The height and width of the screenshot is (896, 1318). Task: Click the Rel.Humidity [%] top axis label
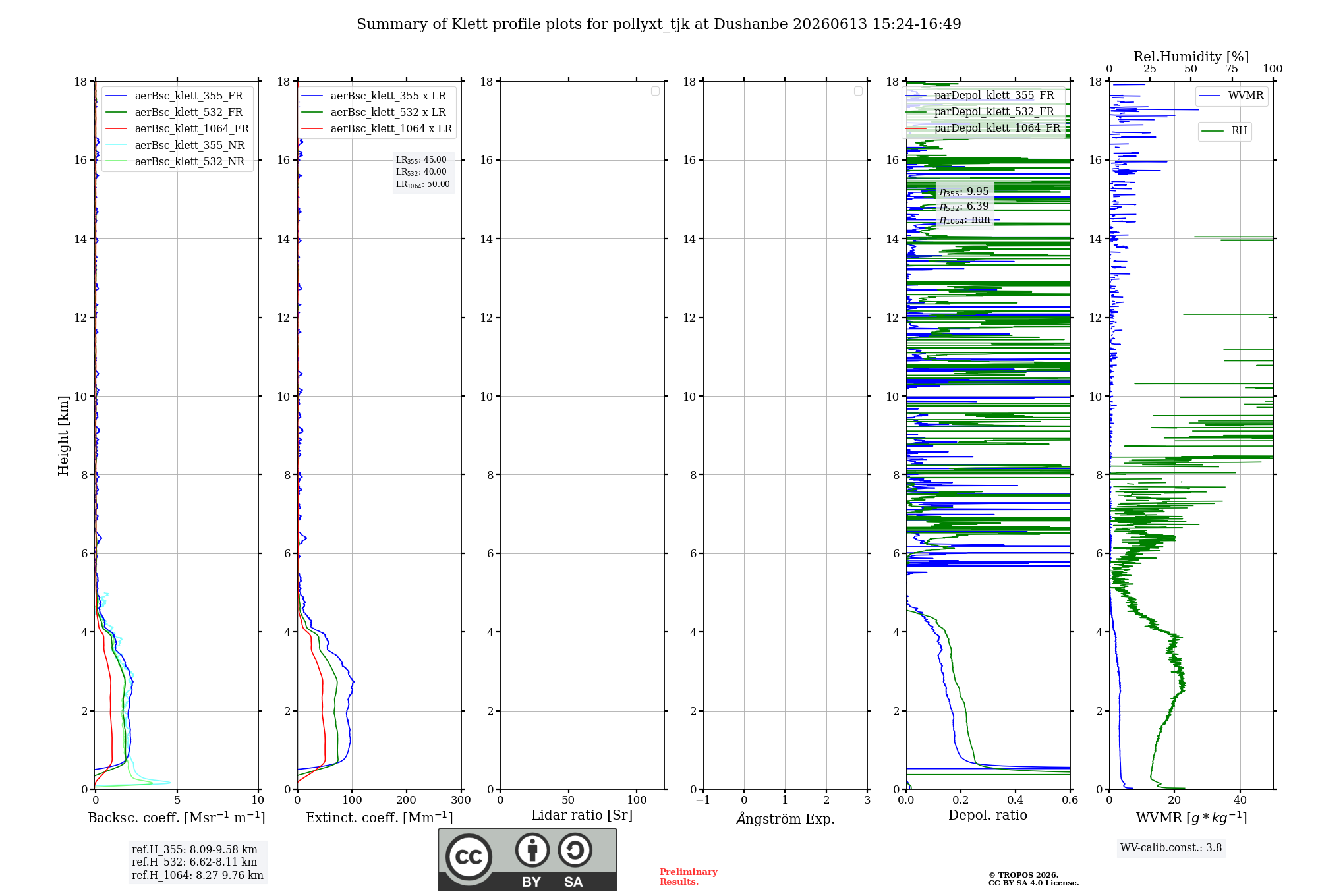point(1191,57)
